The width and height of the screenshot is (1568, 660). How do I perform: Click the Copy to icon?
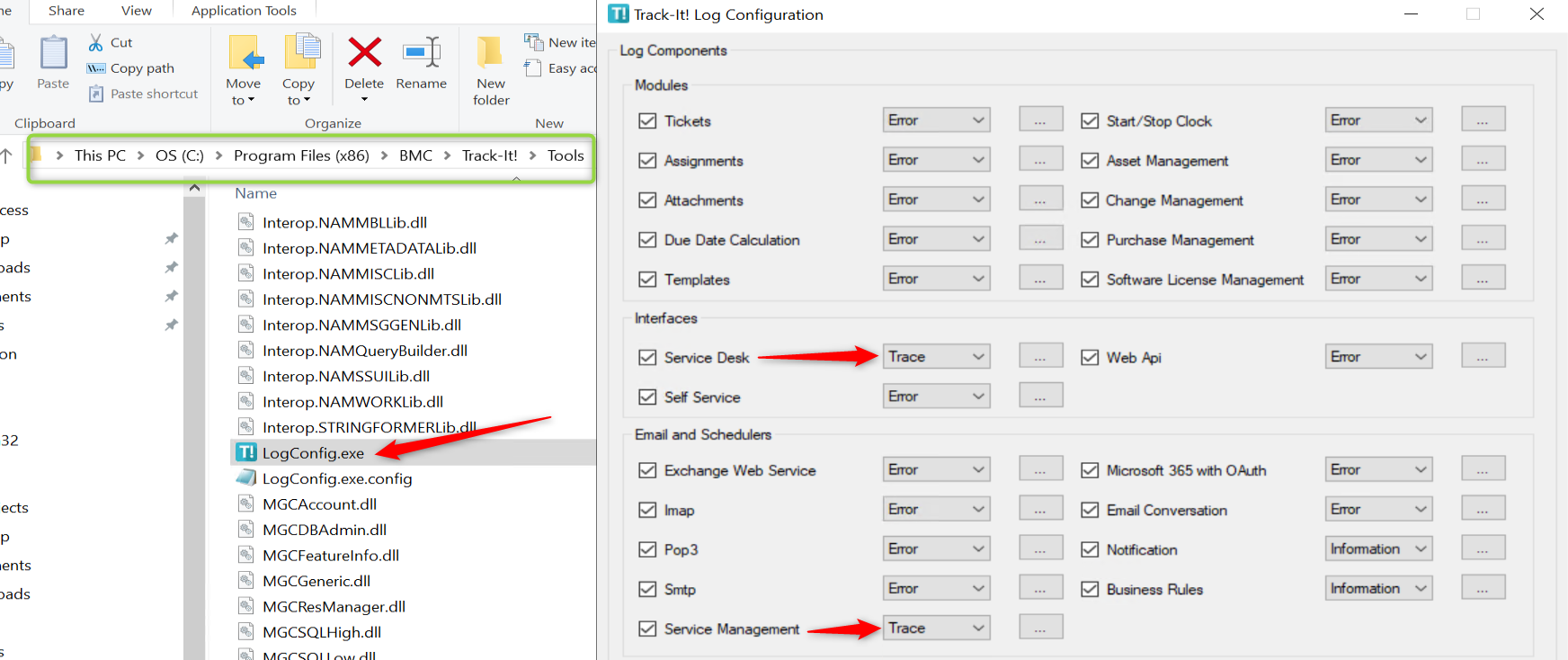[x=302, y=51]
